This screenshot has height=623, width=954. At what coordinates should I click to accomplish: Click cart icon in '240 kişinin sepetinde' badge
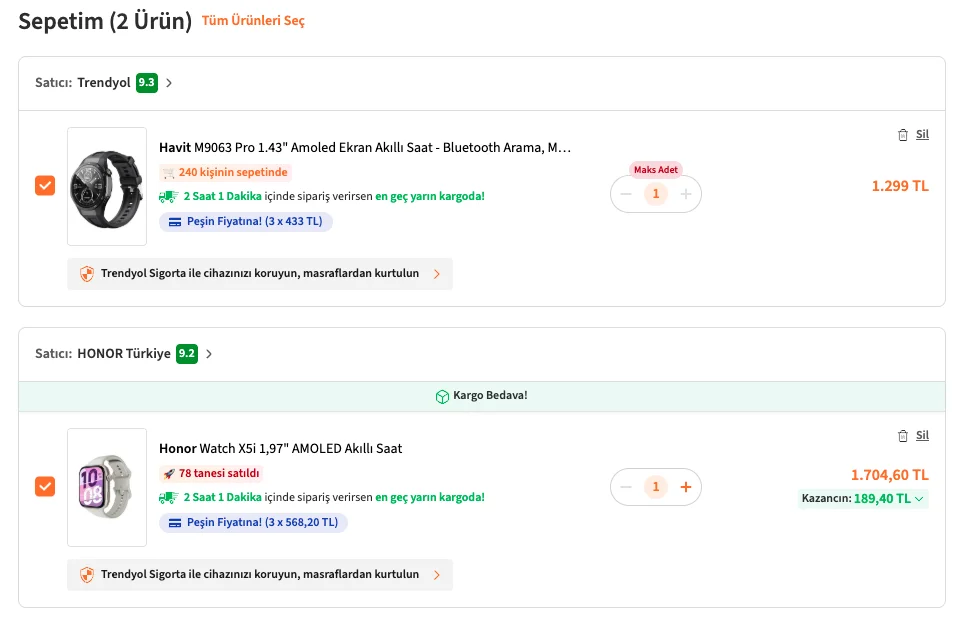[x=169, y=173]
